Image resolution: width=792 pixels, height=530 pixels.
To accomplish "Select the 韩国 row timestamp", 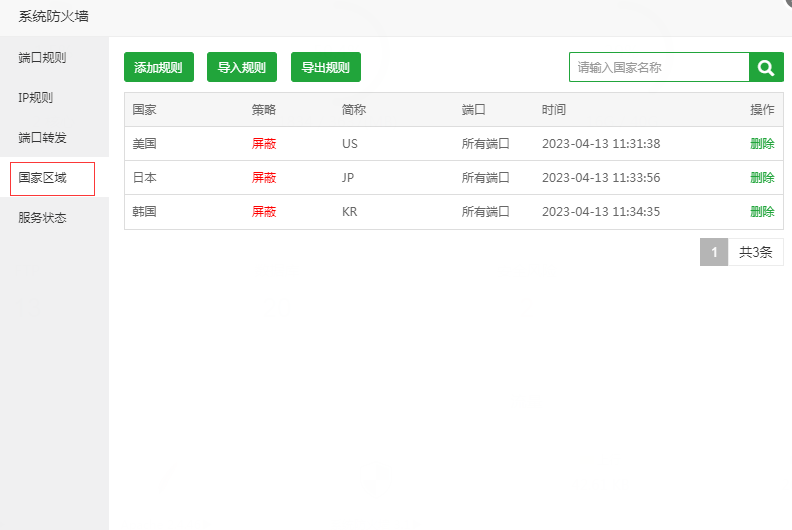I will tap(600, 211).
